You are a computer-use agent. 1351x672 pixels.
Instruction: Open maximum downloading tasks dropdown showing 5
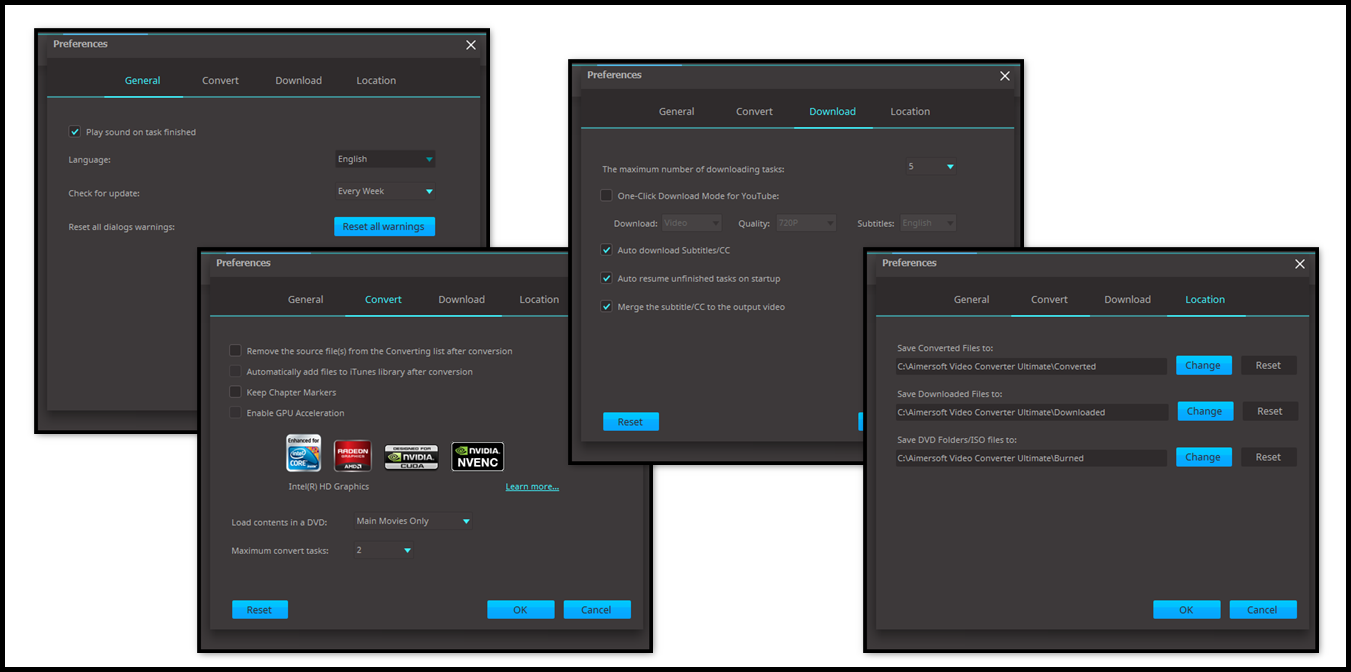coord(931,167)
